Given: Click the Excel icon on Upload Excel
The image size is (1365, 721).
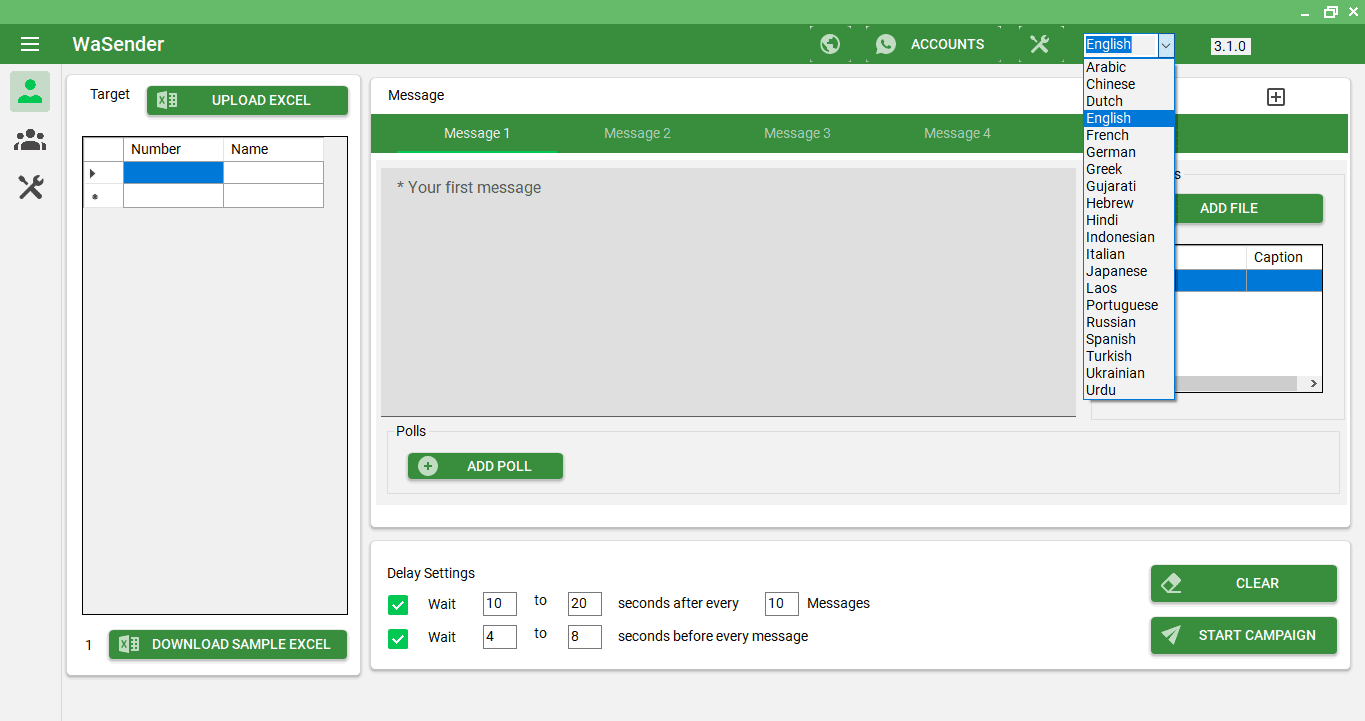Looking at the screenshot, I should pos(168,100).
